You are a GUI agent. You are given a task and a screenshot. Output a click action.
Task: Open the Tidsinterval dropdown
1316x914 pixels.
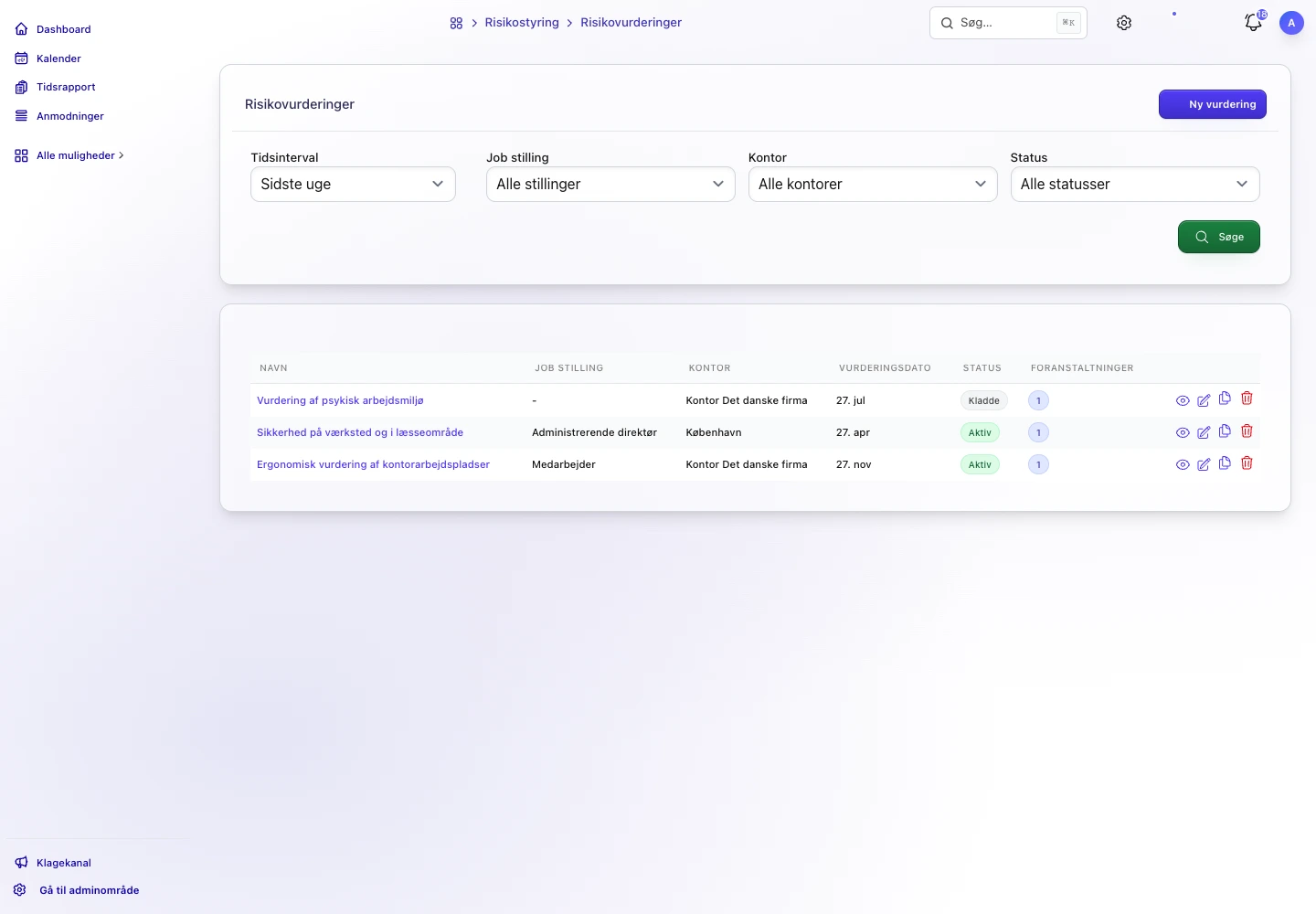point(353,184)
